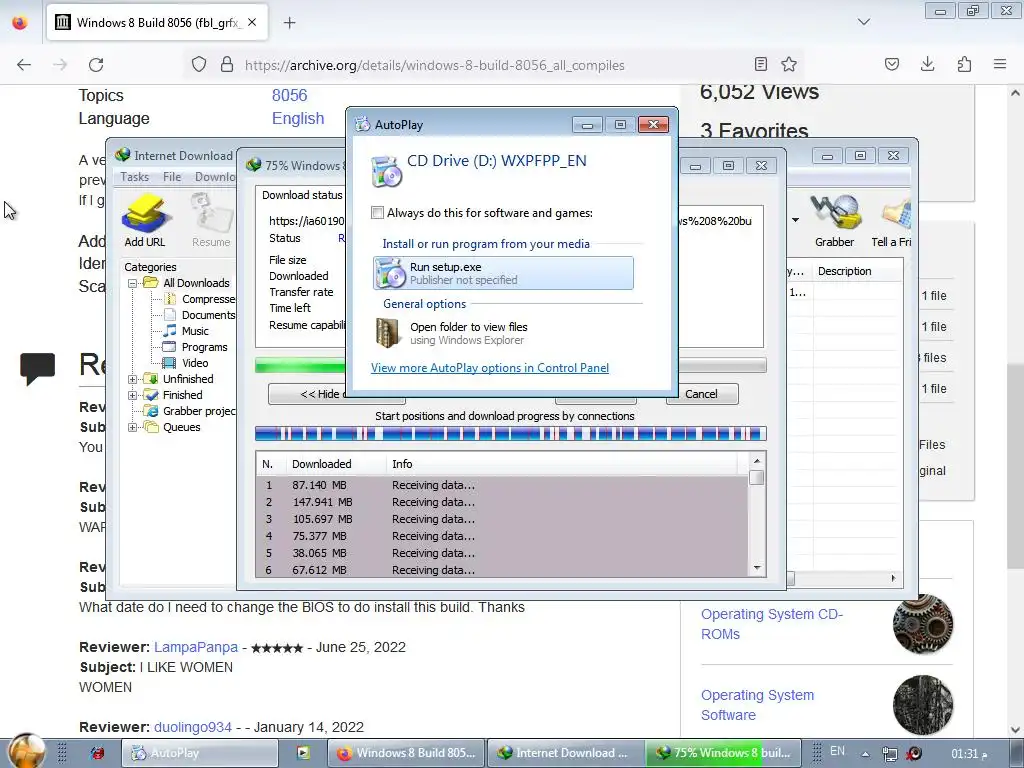This screenshot has width=1024, height=768.
Task: Expand the Finished category node
Action: (x=133, y=395)
